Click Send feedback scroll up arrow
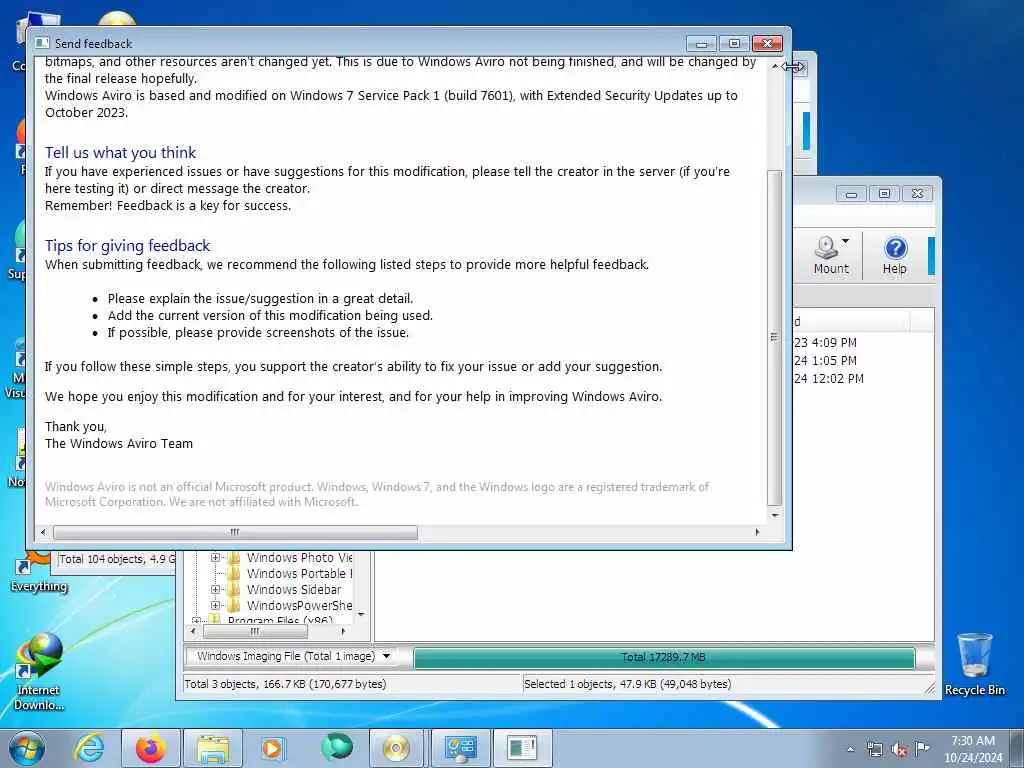The height and width of the screenshot is (768, 1024). click(x=775, y=67)
